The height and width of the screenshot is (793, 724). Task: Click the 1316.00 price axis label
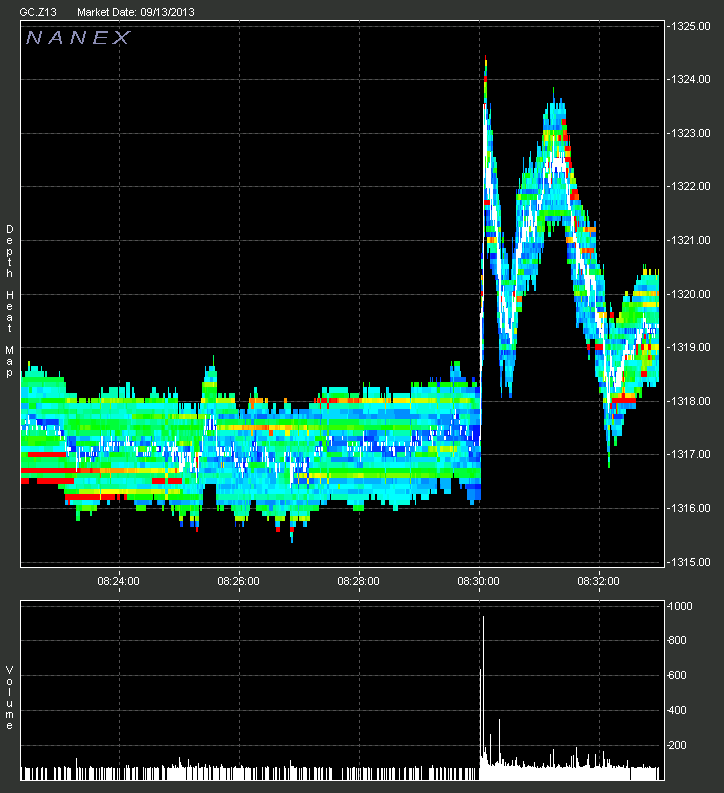(x=691, y=508)
